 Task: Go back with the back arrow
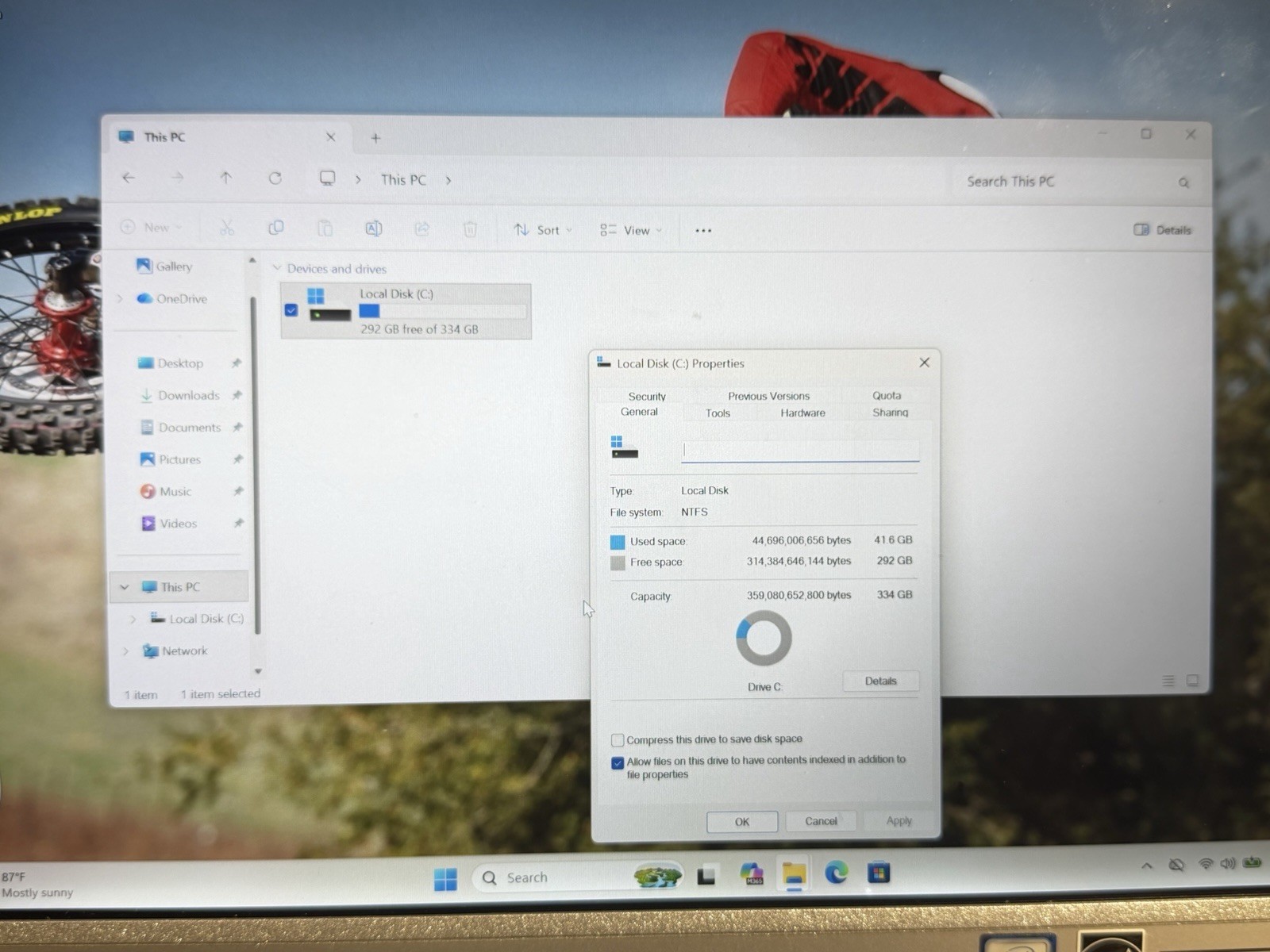[x=129, y=178]
